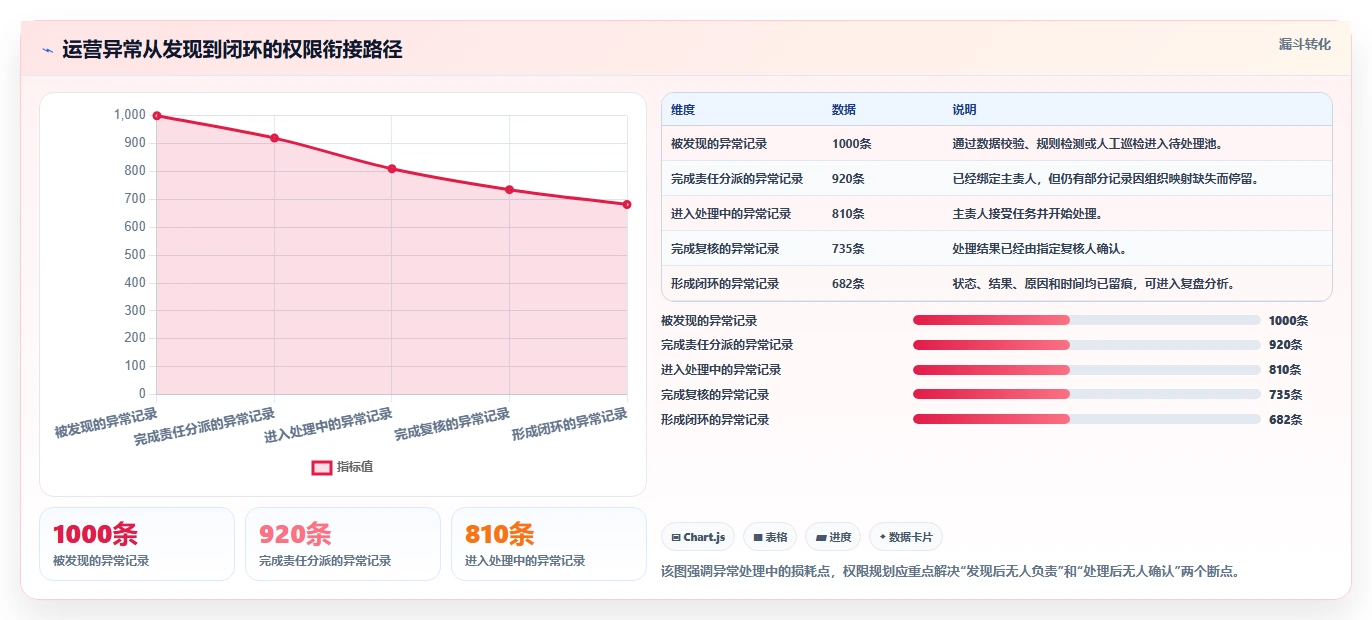Screen dimensions: 1372x620
Task: Click table cell 完成责任分派的异常记录
Action: click(737, 179)
